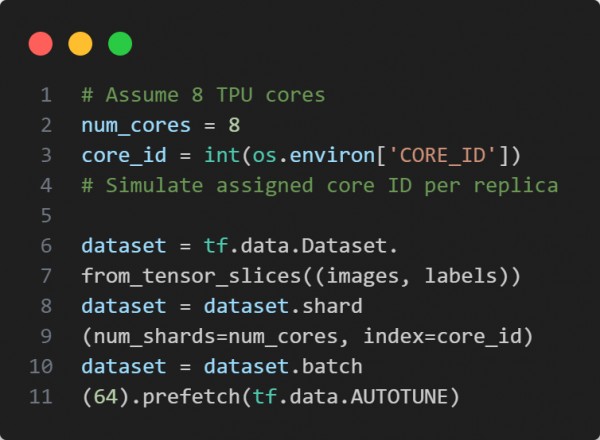Click the batch method on line 10

click(x=332, y=367)
